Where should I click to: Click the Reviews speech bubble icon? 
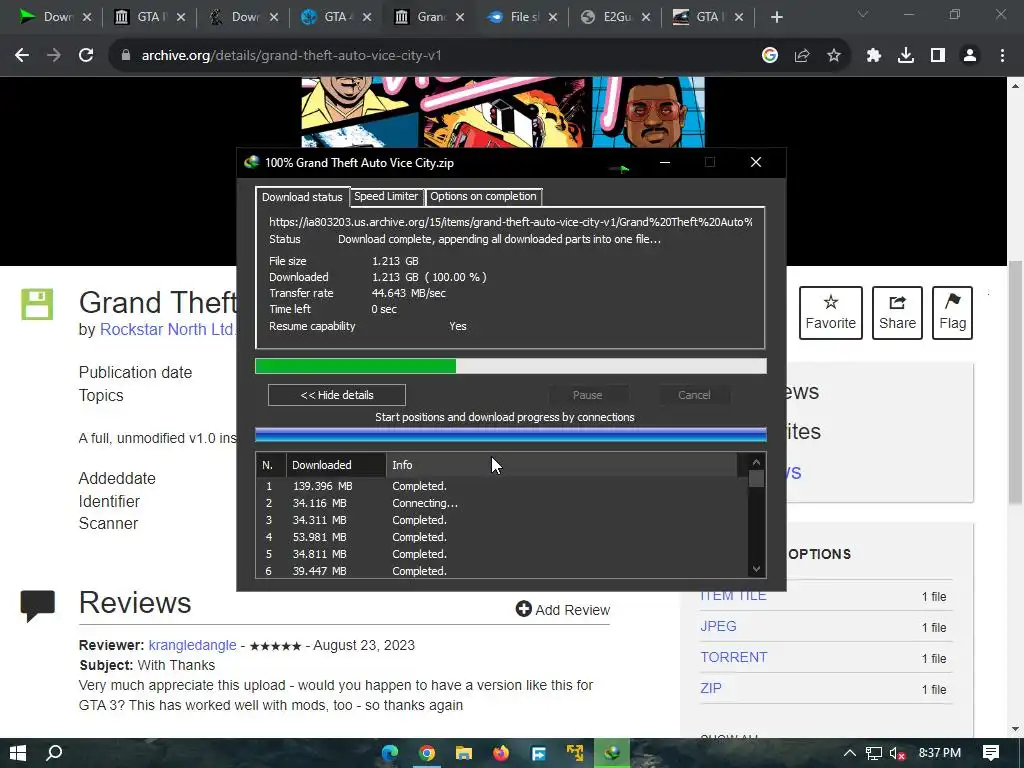(37, 605)
